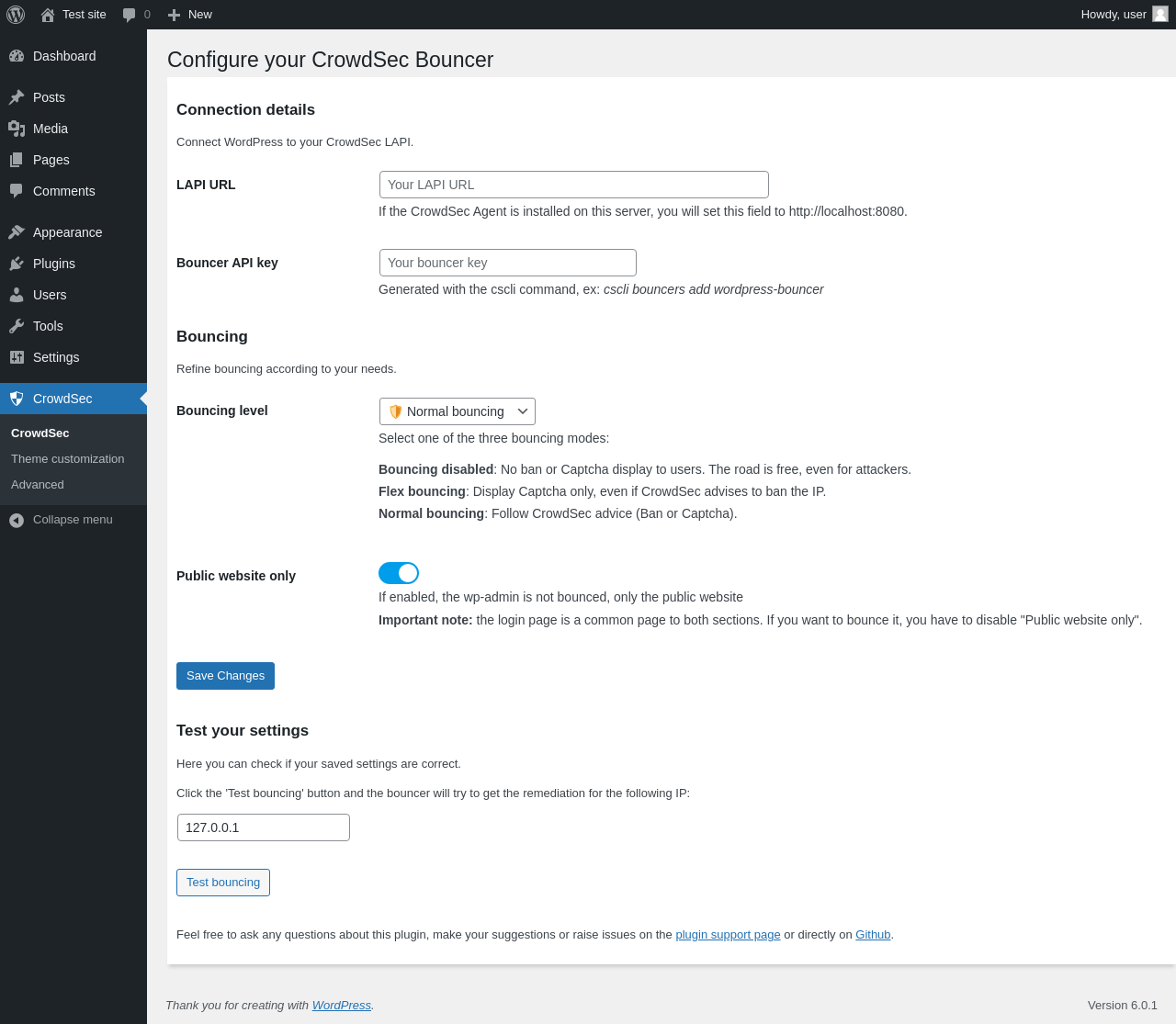Viewport: 1176px width, 1024px height.
Task: Go to the Posts menu
Action: 73,97
